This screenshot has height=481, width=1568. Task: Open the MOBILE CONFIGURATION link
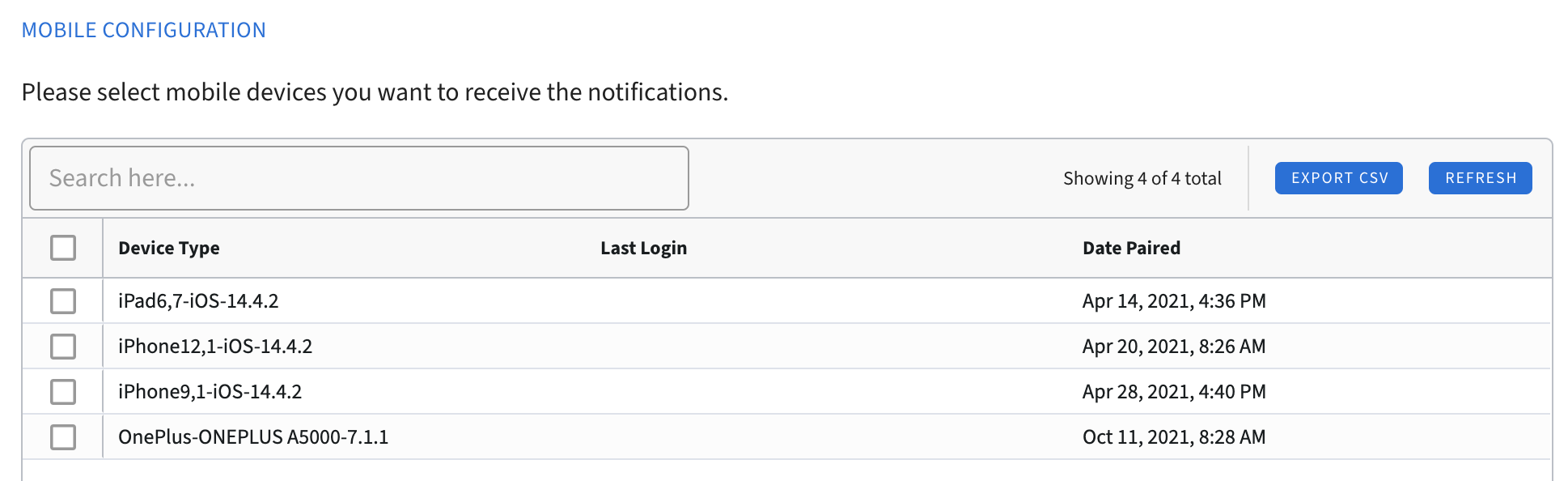tap(144, 29)
